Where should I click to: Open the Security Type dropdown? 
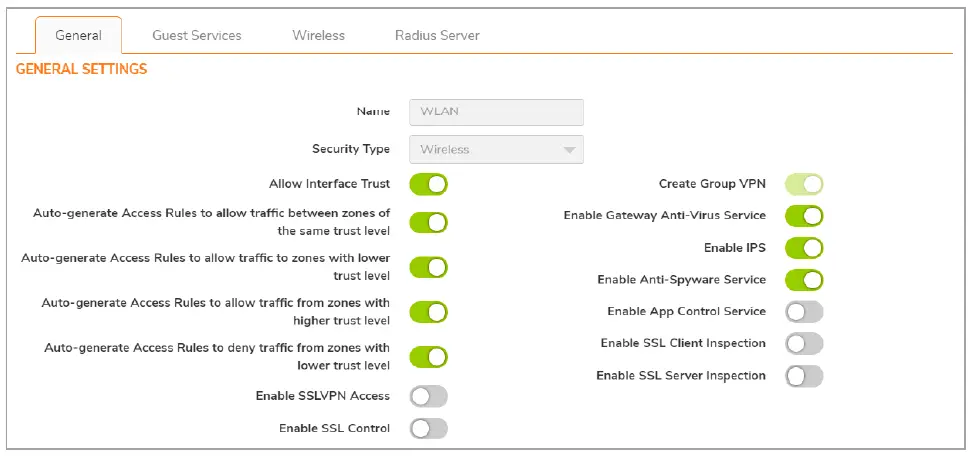click(496, 149)
